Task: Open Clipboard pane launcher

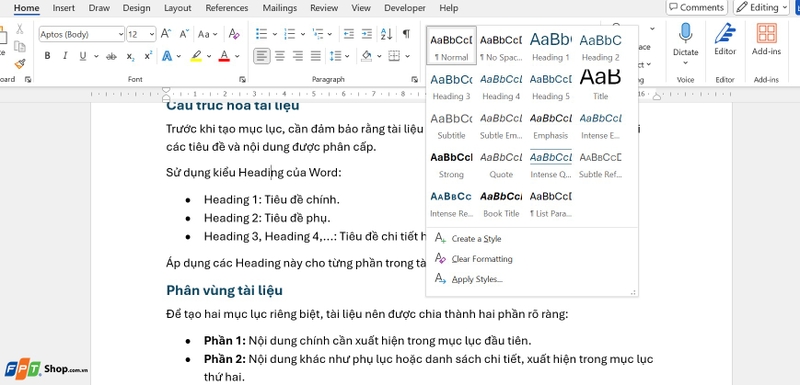Action: pyautogui.click(x=28, y=80)
